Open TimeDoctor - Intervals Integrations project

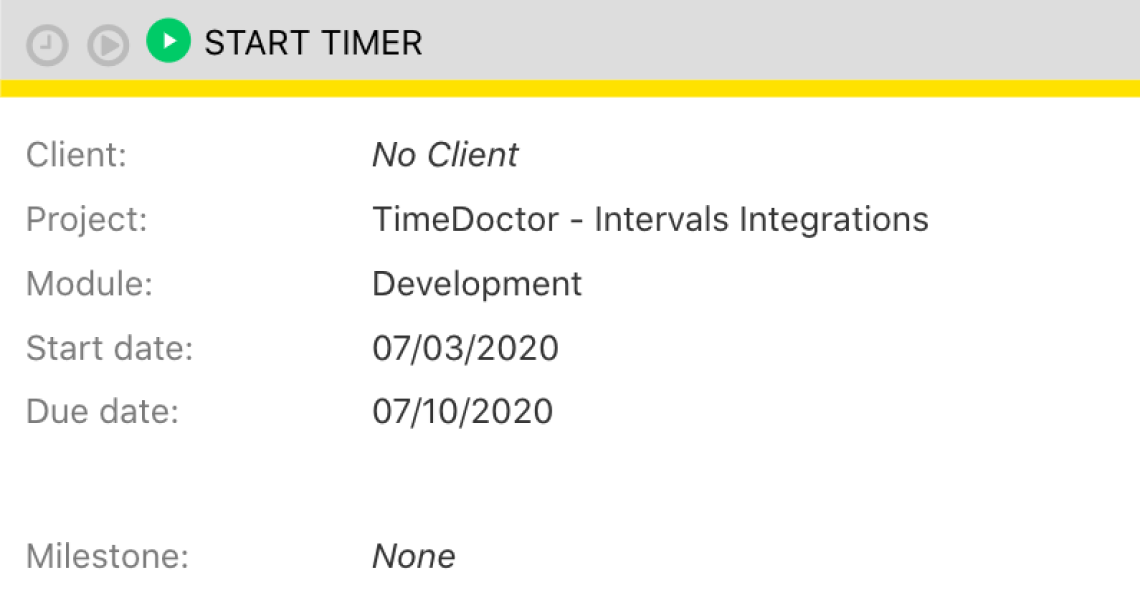(x=650, y=220)
